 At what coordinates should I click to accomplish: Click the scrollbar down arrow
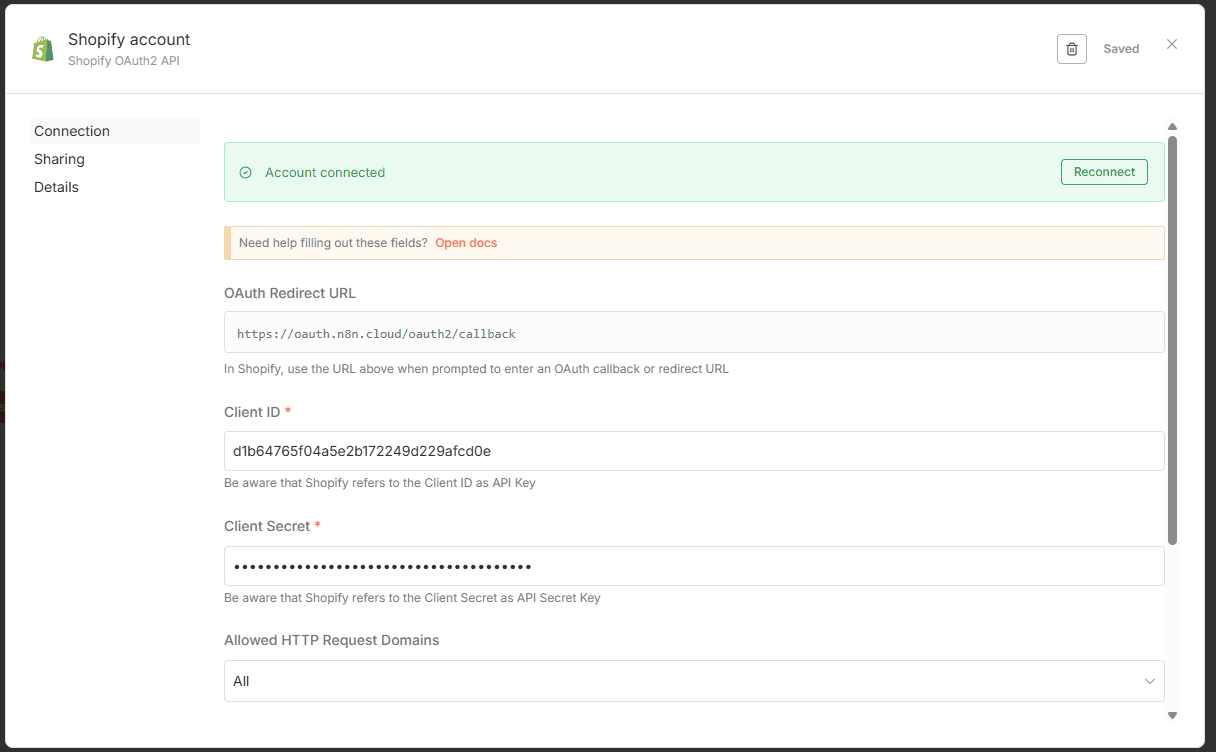click(x=1172, y=715)
